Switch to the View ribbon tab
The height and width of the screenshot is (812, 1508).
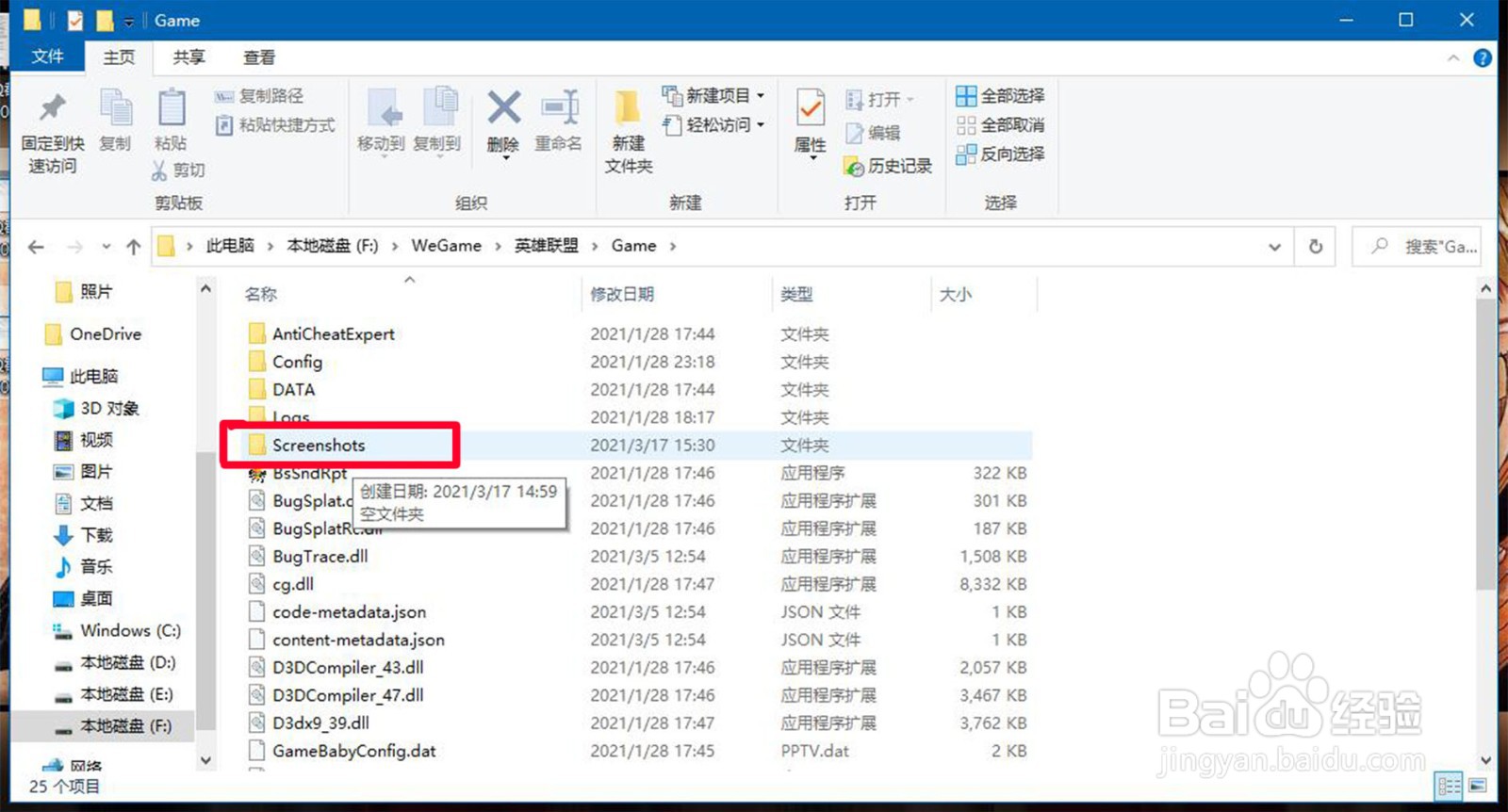pyautogui.click(x=259, y=57)
